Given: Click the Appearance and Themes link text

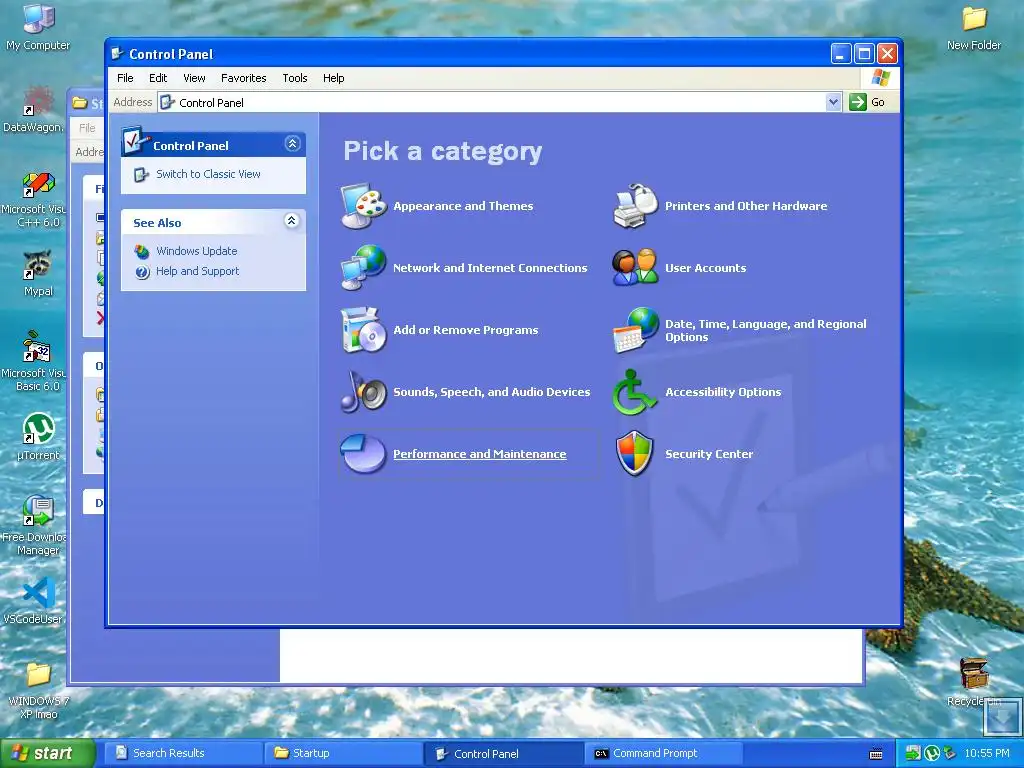Looking at the screenshot, I should tap(463, 206).
